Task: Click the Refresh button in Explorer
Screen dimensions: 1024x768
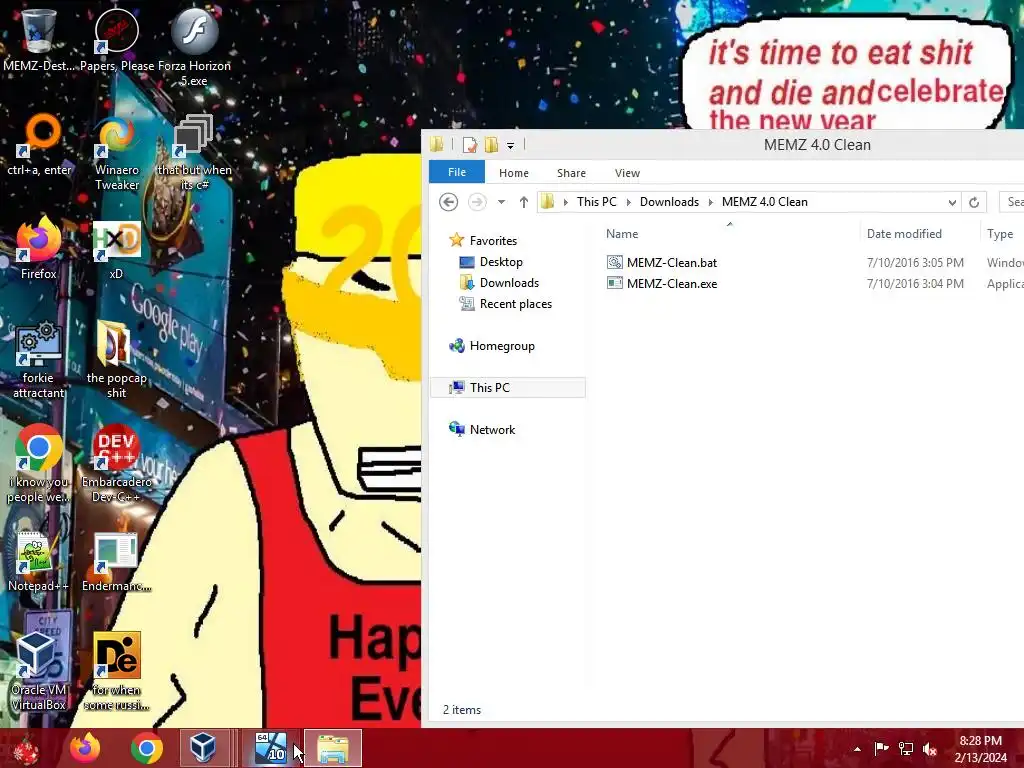Action: 974,202
